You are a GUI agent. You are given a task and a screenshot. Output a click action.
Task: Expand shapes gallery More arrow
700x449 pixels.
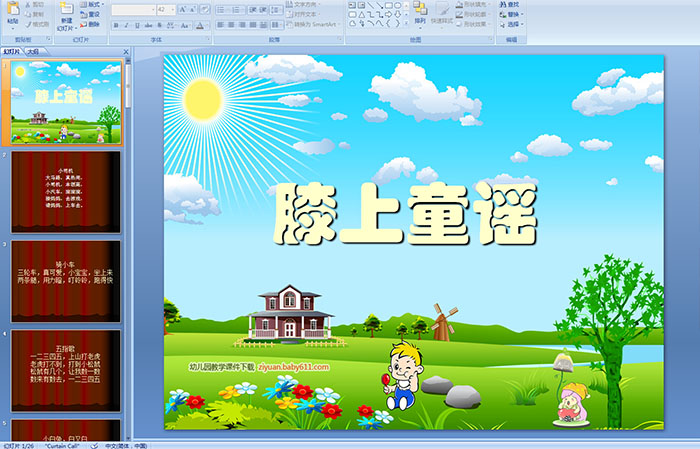[x=406, y=23]
